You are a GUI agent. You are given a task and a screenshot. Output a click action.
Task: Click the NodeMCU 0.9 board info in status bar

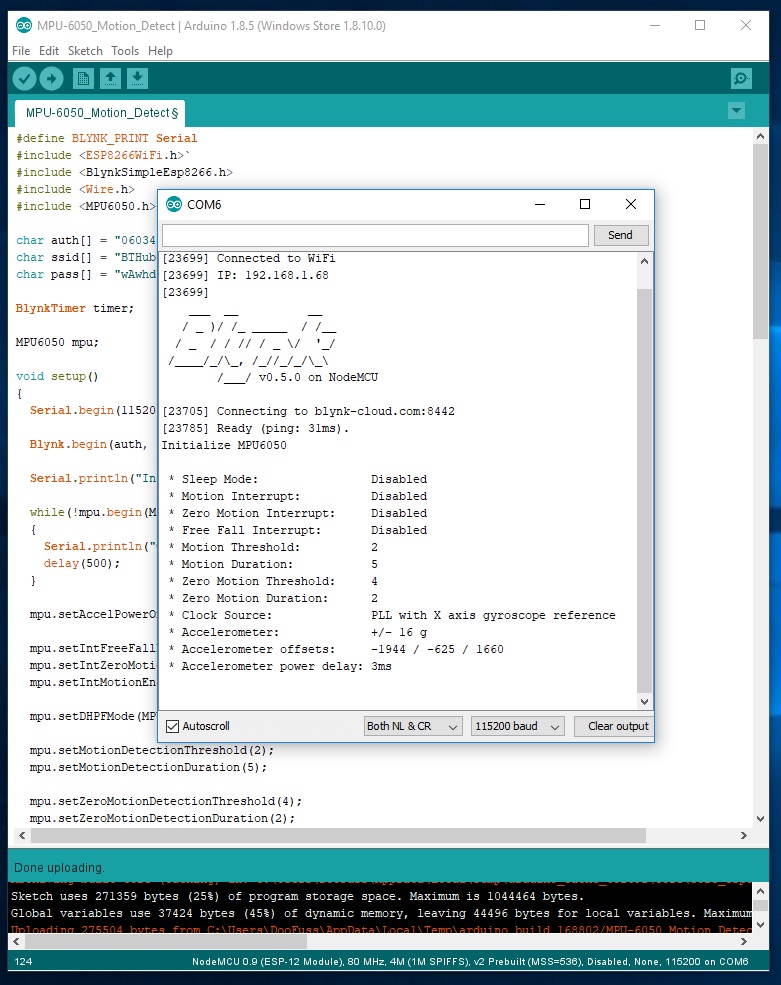[470, 961]
